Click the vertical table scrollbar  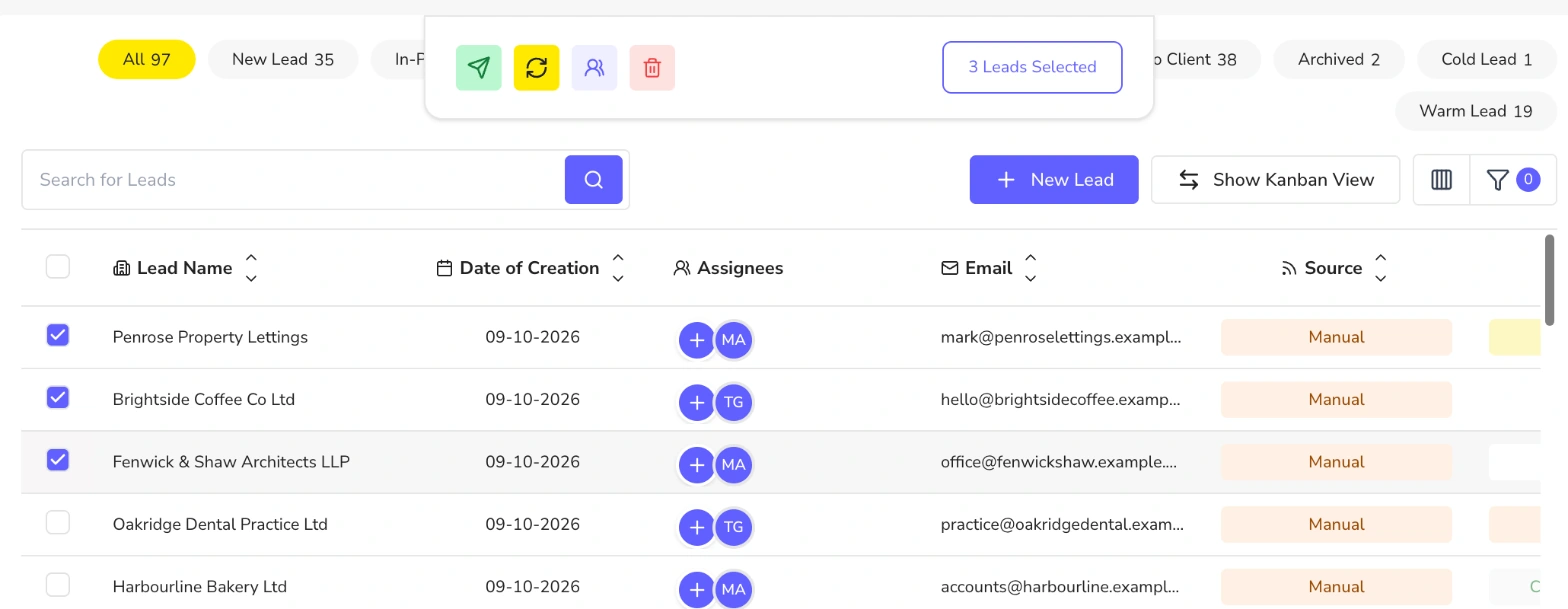[1550, 280]
